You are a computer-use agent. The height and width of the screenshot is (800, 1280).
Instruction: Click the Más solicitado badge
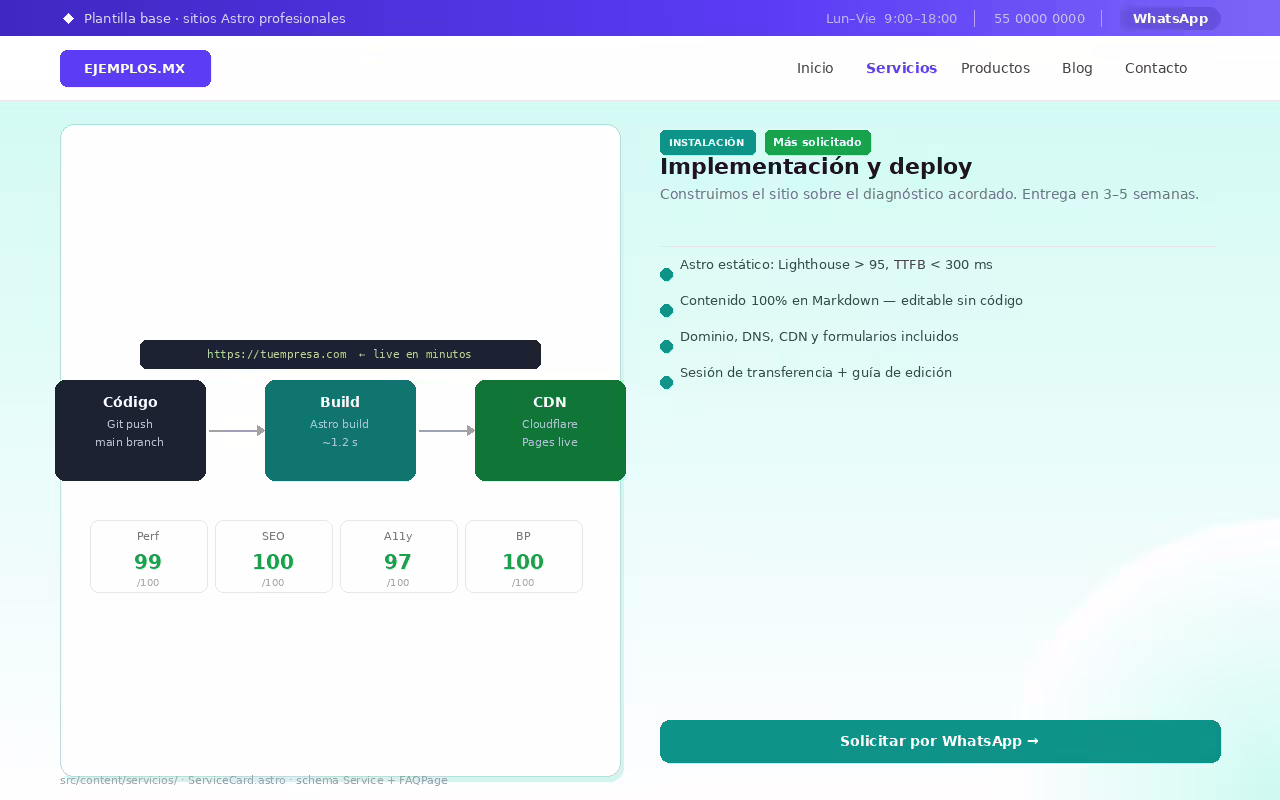(817, 142)
